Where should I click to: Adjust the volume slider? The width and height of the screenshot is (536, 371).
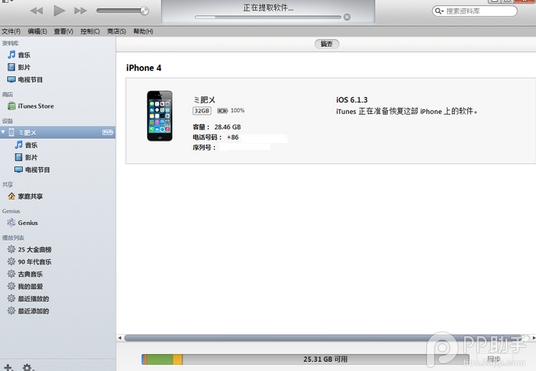[x=122, y=11]
